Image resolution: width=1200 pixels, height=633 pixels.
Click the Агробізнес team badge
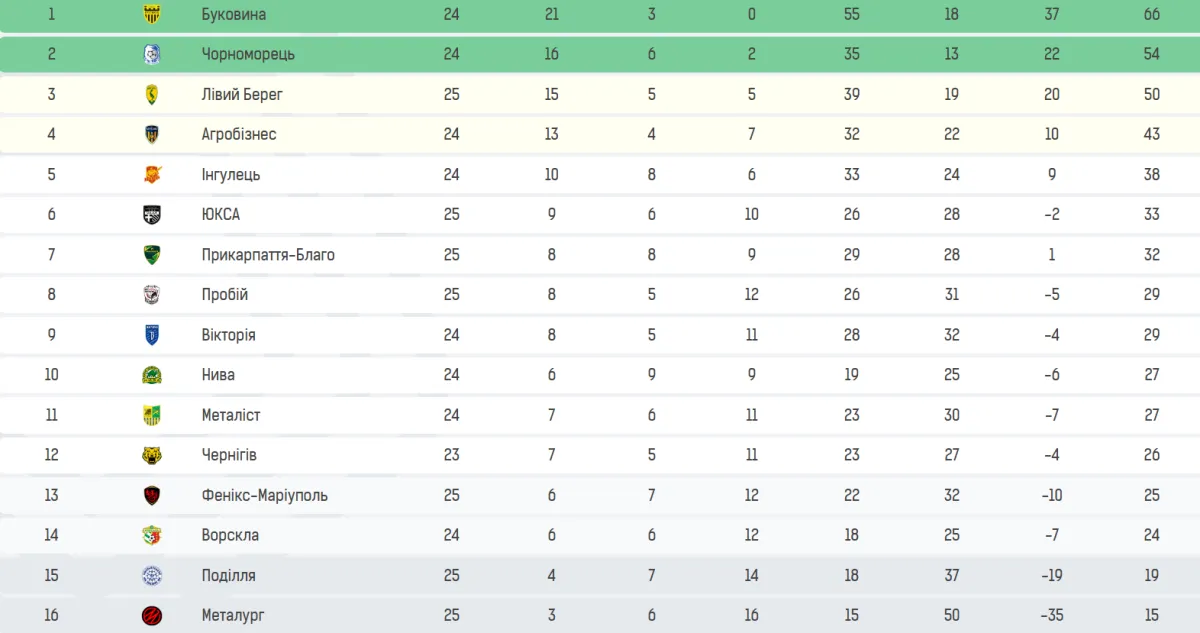(x=152, y=134)
